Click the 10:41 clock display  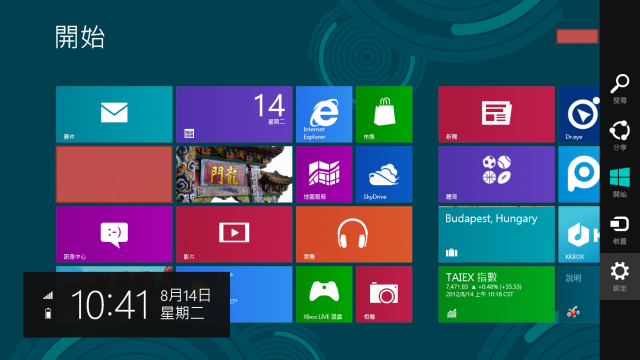click(x=110, y=304)
